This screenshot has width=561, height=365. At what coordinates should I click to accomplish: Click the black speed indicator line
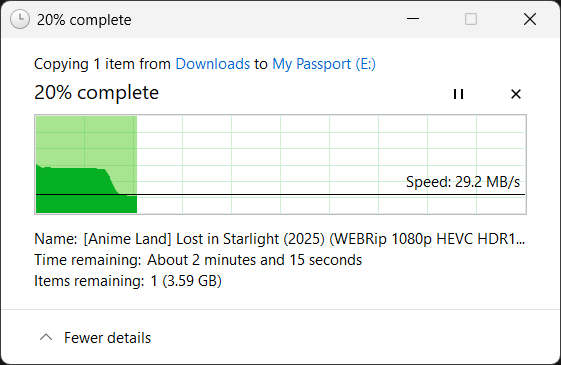click(x=280, y=195)
